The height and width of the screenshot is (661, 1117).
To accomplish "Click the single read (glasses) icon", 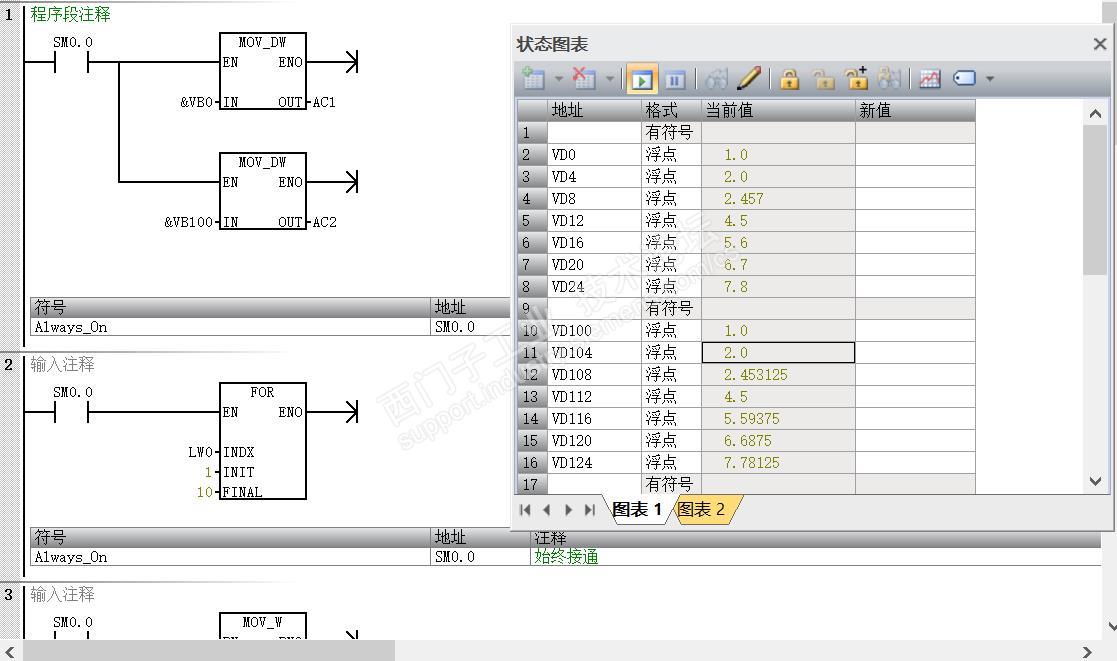I will pyautogui.click(x=717, y=79).
